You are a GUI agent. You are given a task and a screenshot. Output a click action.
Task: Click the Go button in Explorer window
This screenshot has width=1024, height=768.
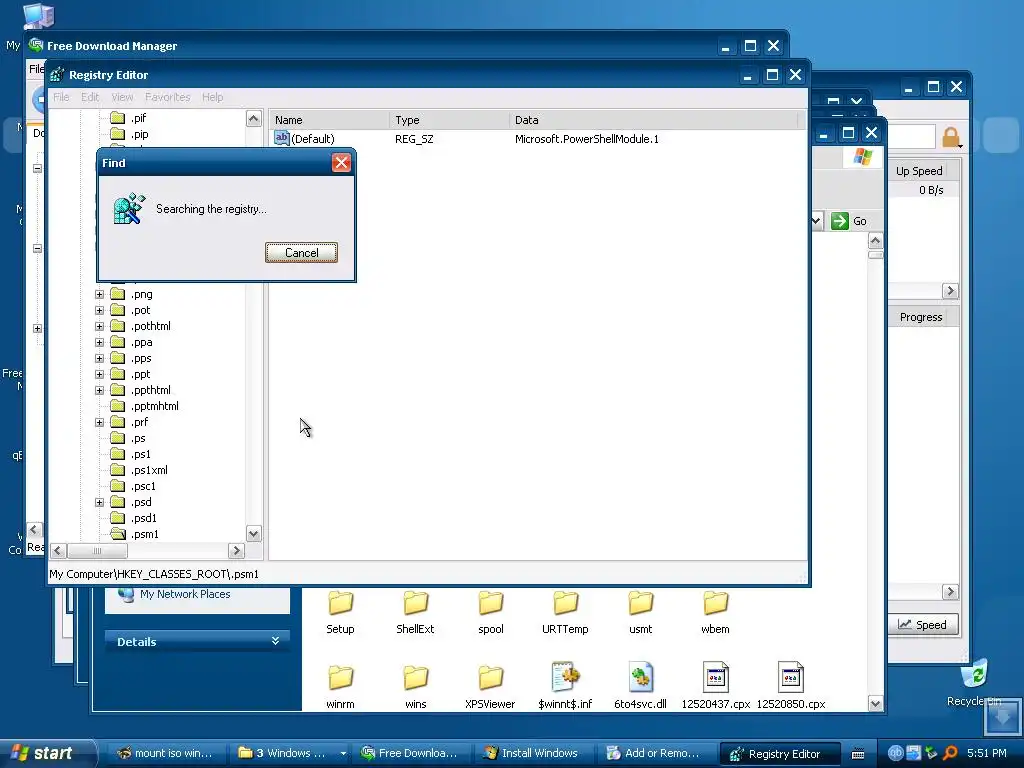[x=849, y=221]
